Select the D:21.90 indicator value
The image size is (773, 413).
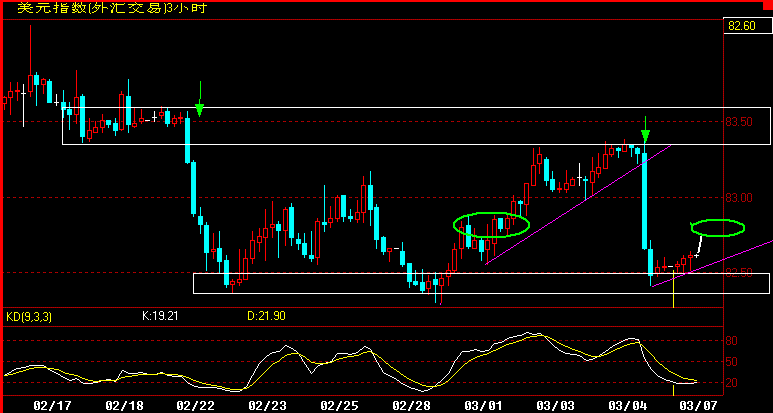[266, 315]
